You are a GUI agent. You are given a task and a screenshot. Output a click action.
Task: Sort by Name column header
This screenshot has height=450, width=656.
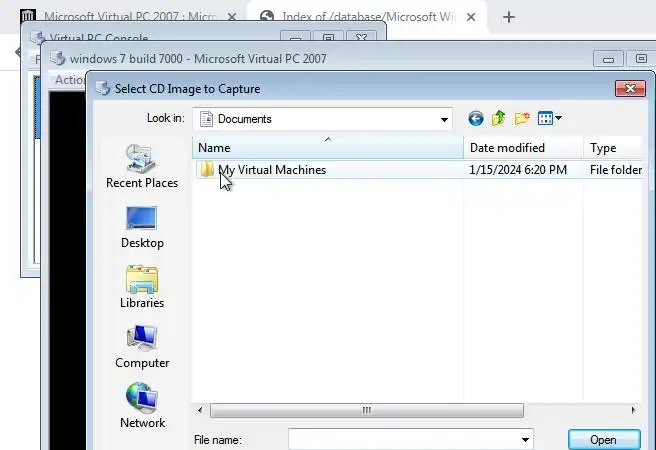(328, 148)
